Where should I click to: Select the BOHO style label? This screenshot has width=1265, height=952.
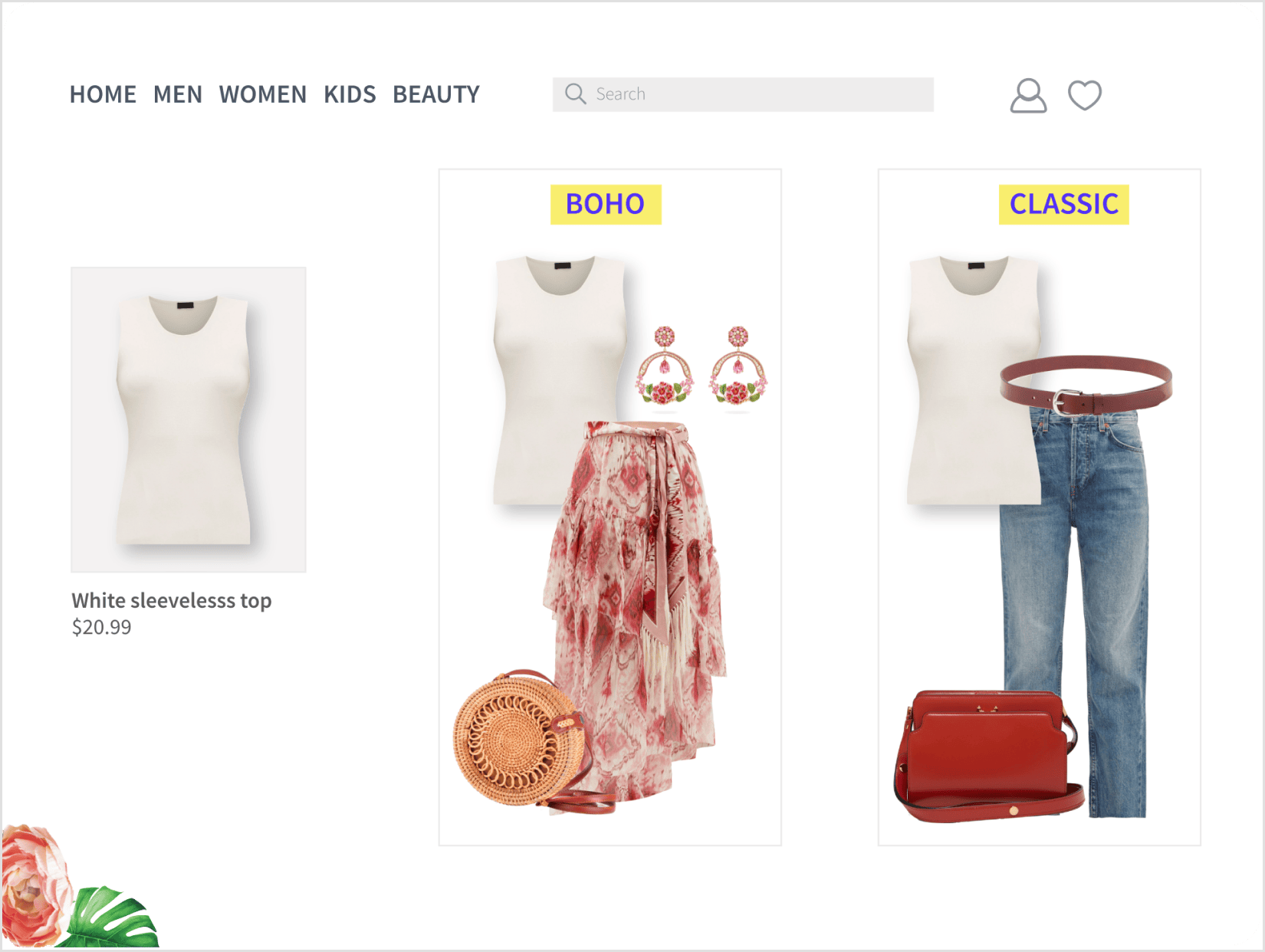click(x=606, y=204)
